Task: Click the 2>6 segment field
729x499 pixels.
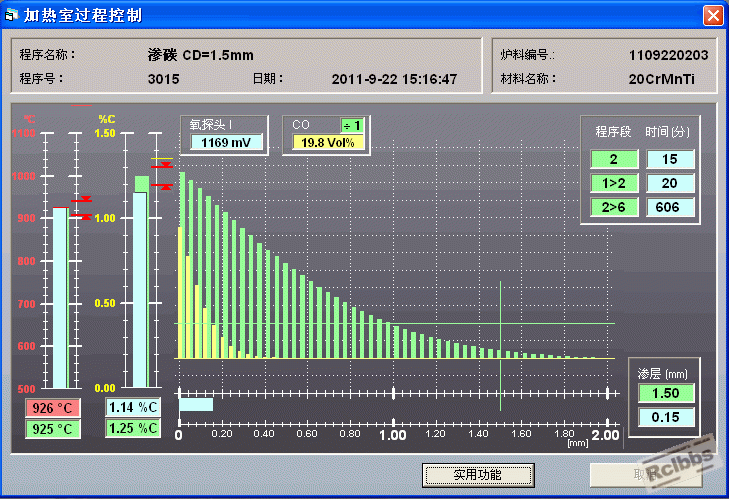Action: [614, 207]
